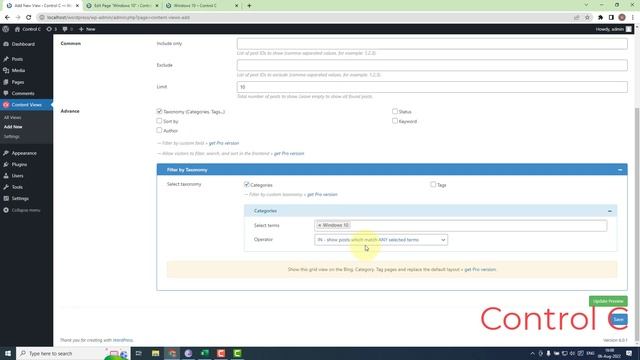640x360 pixels.
Task: Click the WordPress logo in admin bar
Action: click(x=5, y=29)
